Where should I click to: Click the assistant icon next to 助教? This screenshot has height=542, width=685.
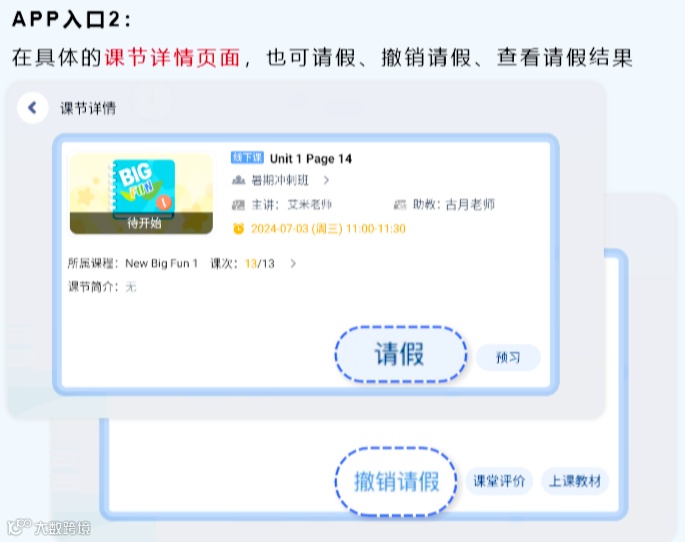click(400, 204)
